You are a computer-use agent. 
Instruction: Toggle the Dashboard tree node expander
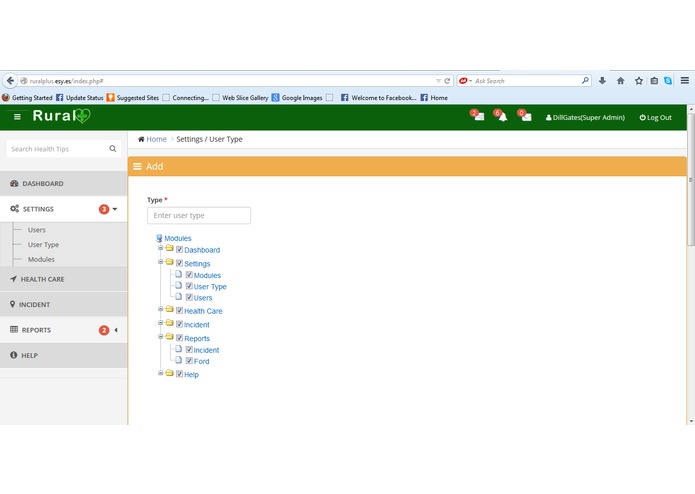[160, 248]
